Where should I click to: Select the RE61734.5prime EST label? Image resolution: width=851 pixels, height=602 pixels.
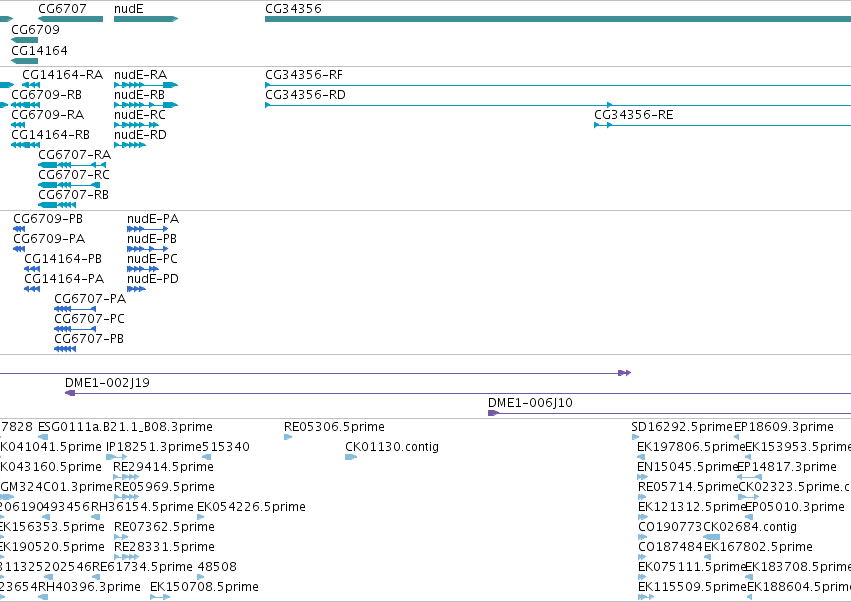pyautogui.click(x=142, y=567)
